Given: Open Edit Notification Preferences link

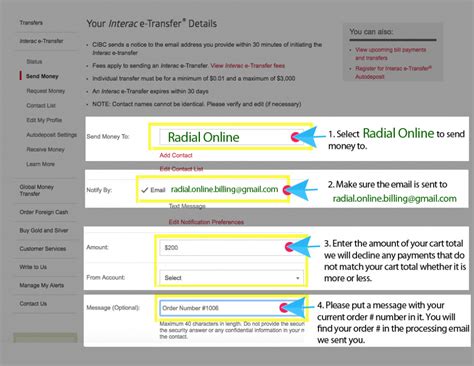Looking at the screenshot, I should 206,222.
